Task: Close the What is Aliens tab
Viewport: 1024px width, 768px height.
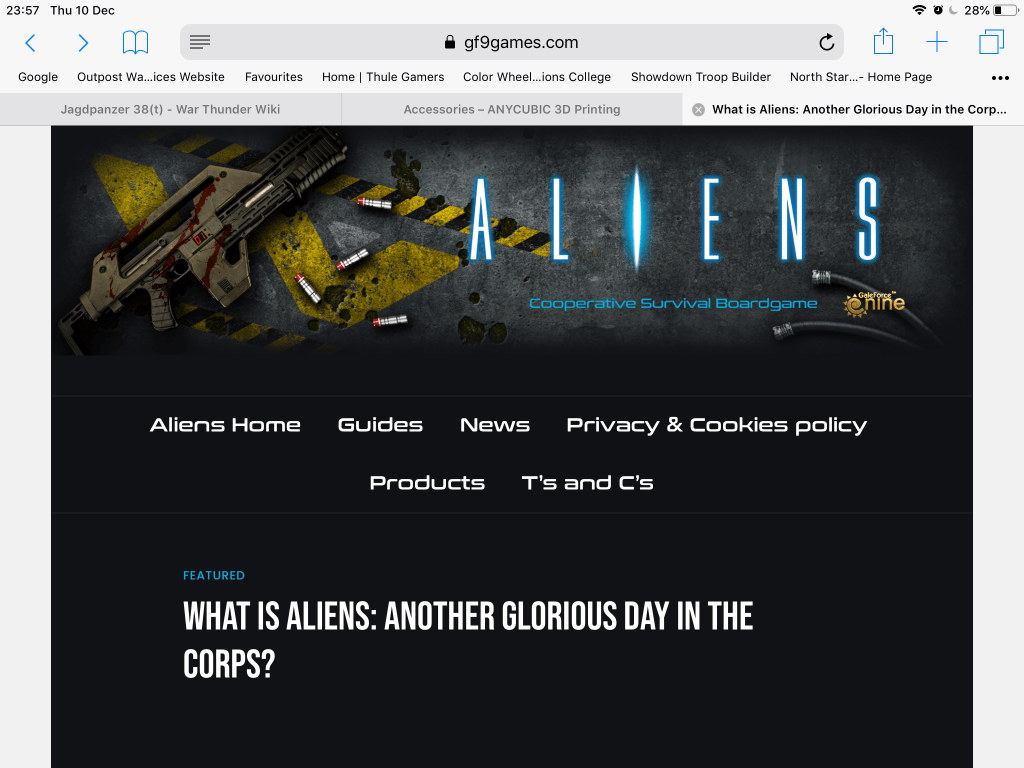Action: [698, 110]
